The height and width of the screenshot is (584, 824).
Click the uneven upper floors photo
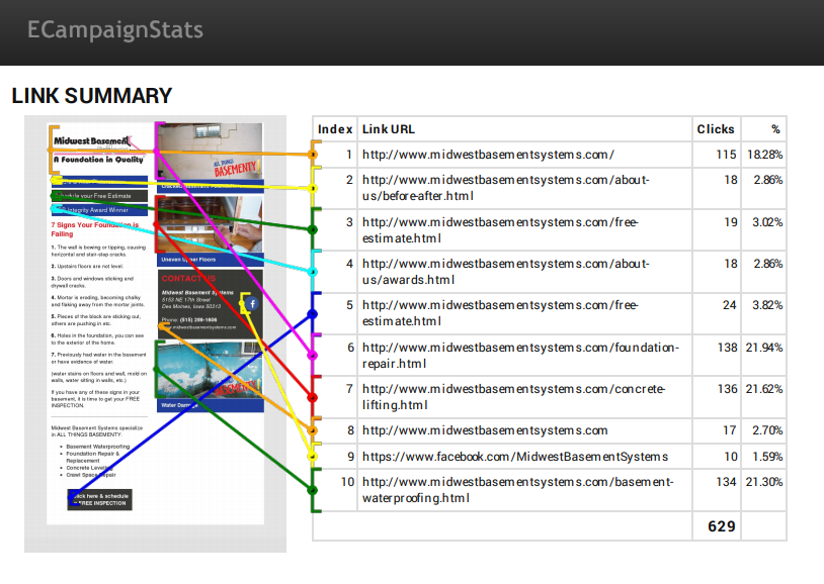click(210, 224)
